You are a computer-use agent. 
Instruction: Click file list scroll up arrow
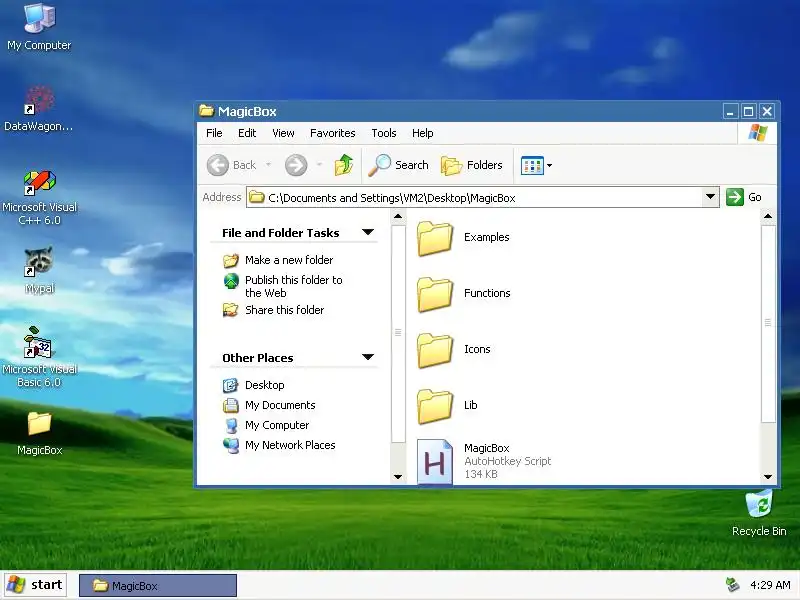[768, 217]
